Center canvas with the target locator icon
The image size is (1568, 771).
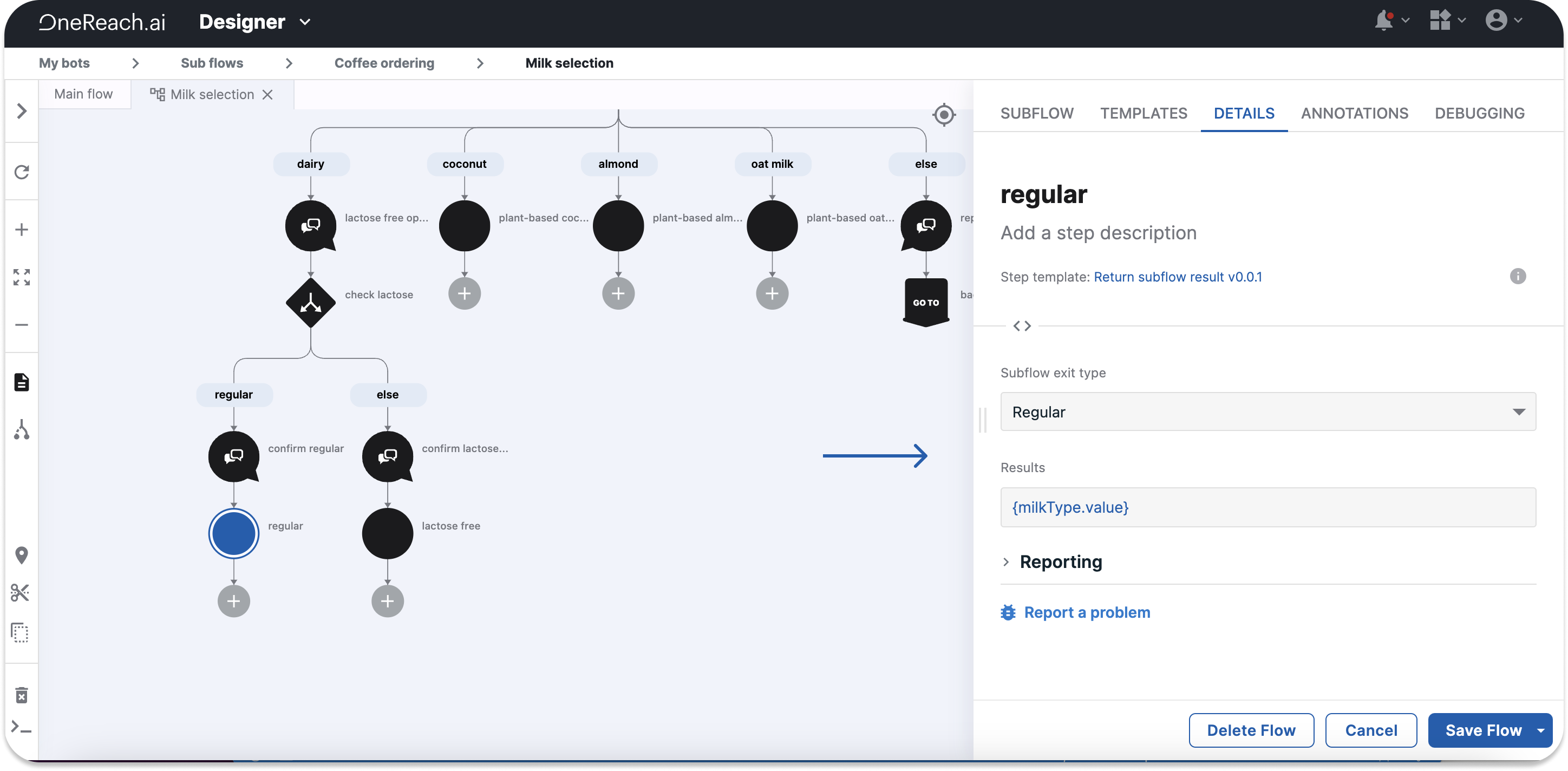[x=944, y=114]
